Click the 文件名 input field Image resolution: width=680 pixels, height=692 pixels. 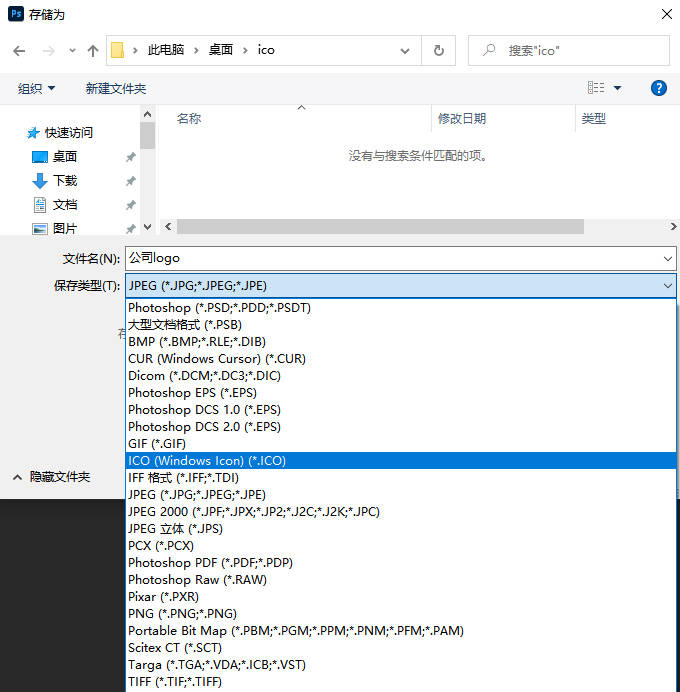[401, 258]
